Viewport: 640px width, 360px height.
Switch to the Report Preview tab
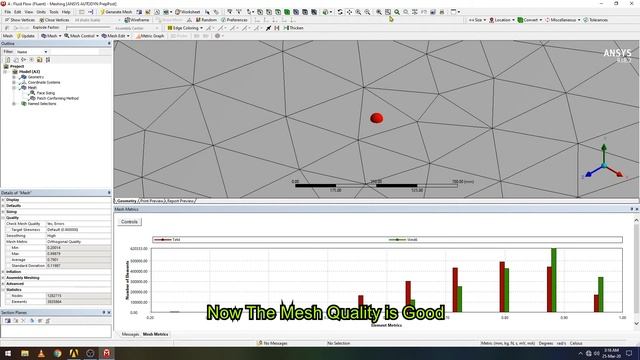[180, 201]
